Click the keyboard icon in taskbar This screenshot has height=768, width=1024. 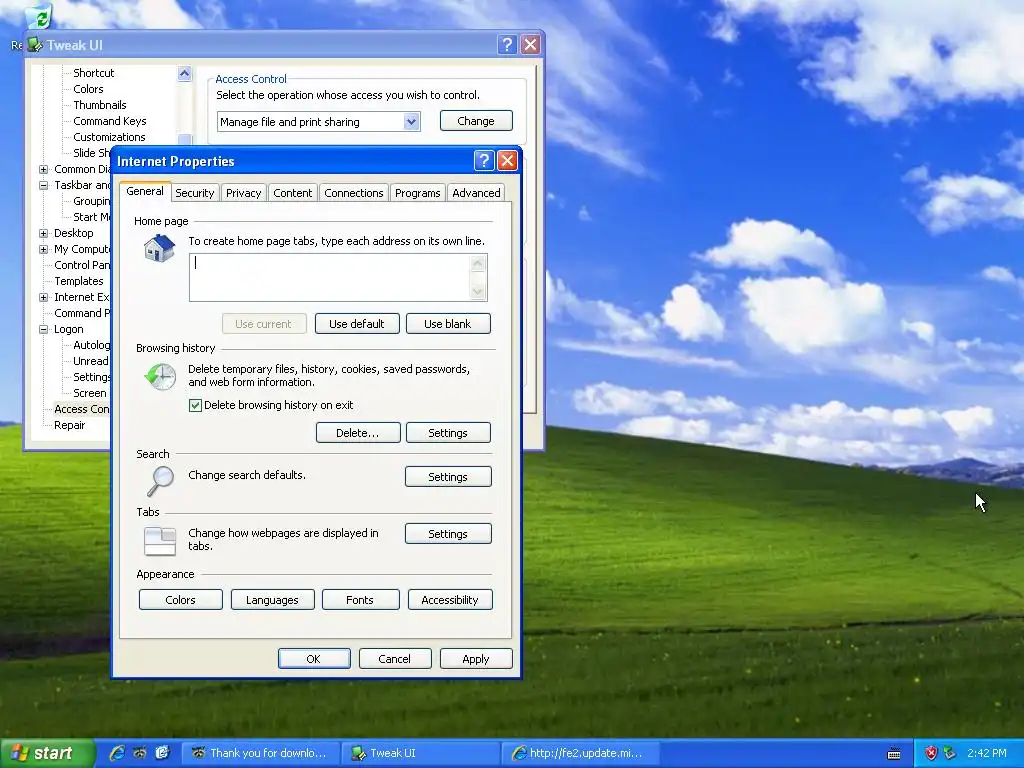894,754
